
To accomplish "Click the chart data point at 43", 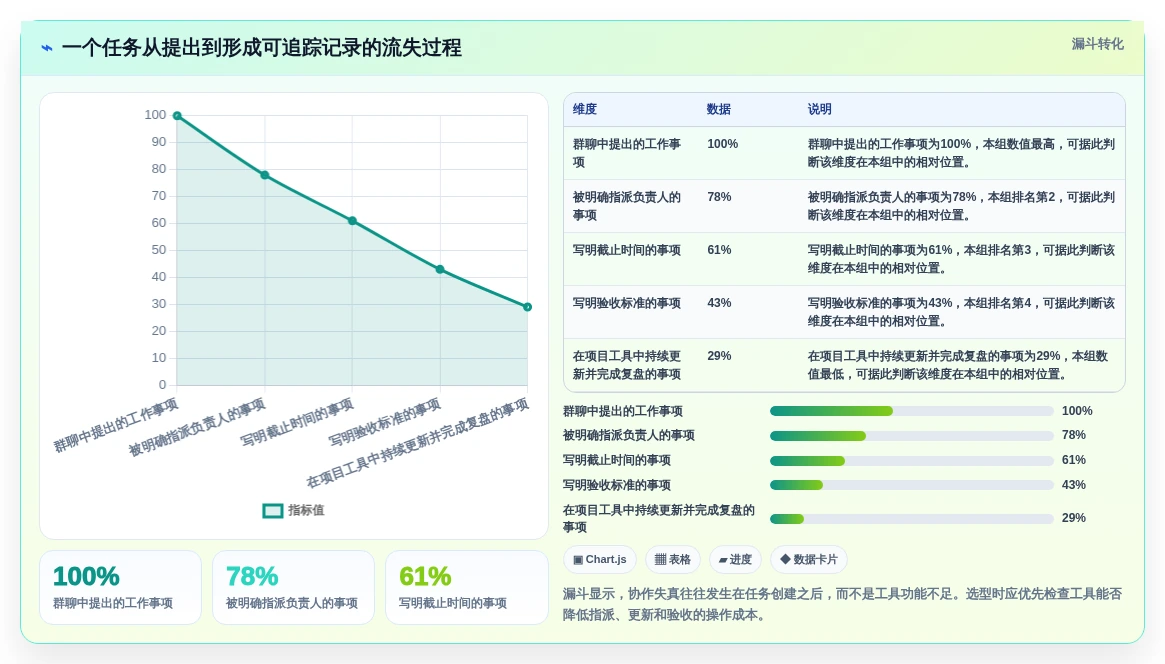I will 440,270.
